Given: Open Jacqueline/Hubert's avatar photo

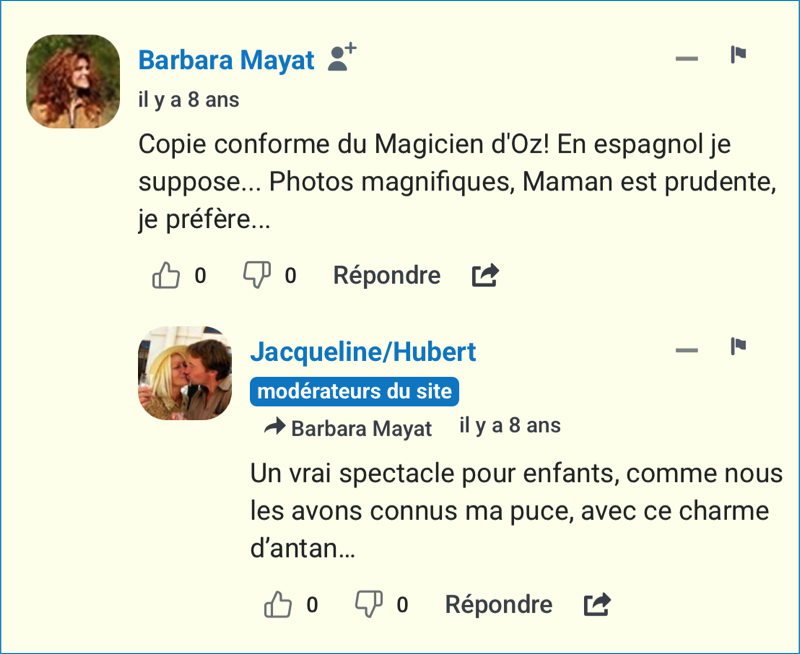Looking at the screenshot, I should pos(185,373).
